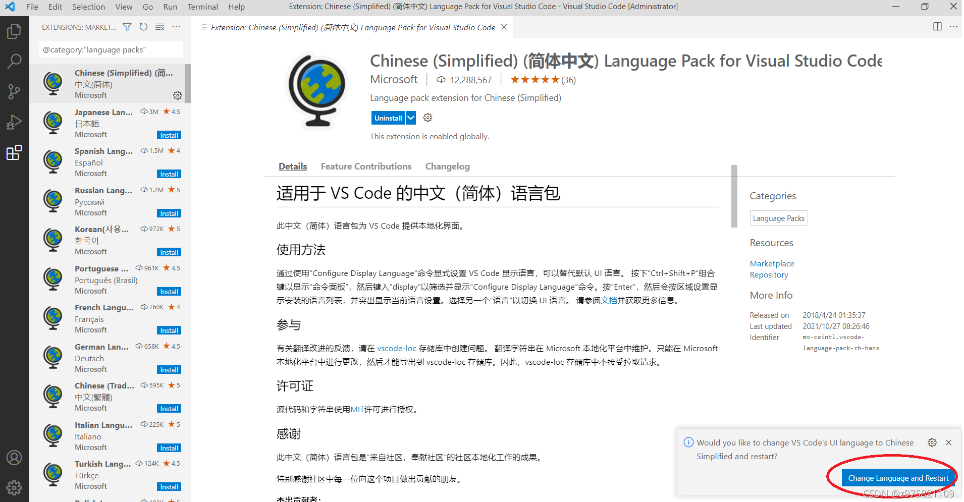Open the Selection menu
This screenshot has height=502, width=964.
pos(89,7)
